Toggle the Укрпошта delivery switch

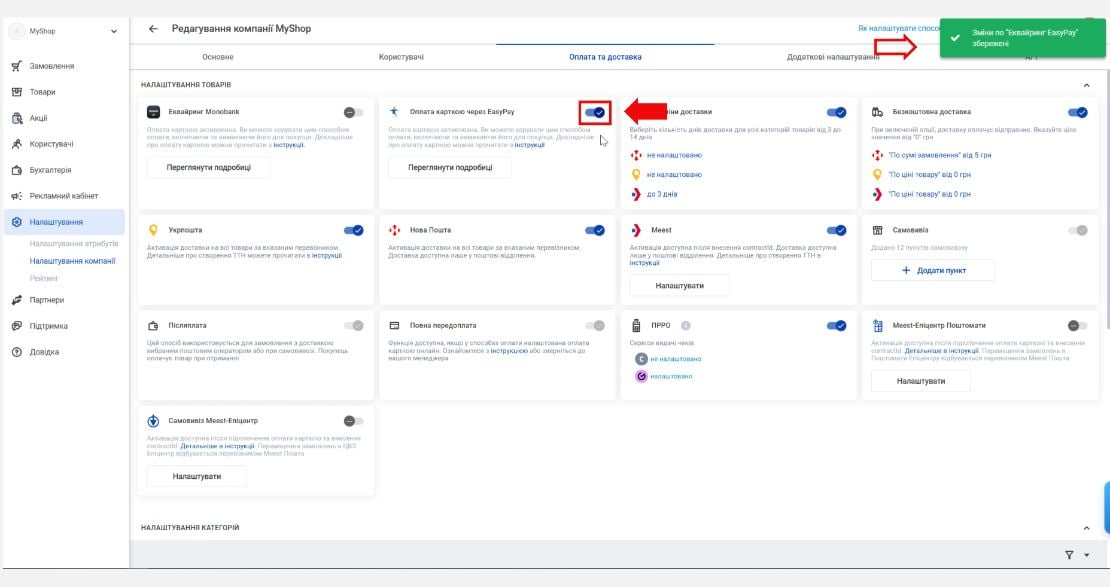tap(353, 230)
